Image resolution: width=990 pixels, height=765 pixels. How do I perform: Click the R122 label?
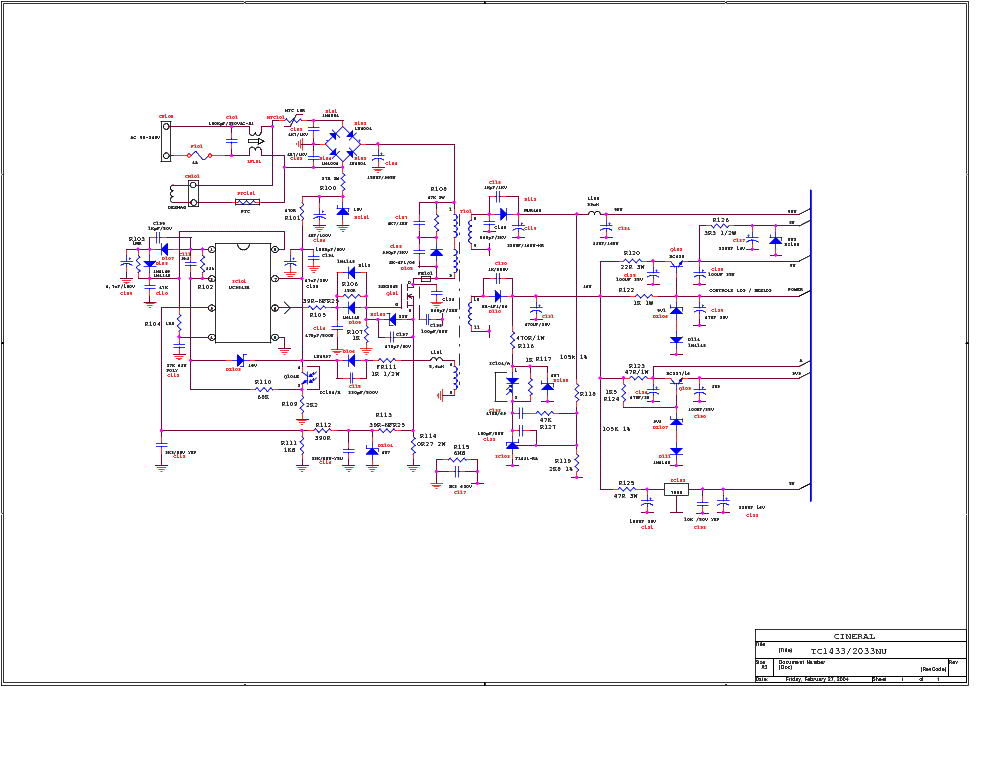626,290
